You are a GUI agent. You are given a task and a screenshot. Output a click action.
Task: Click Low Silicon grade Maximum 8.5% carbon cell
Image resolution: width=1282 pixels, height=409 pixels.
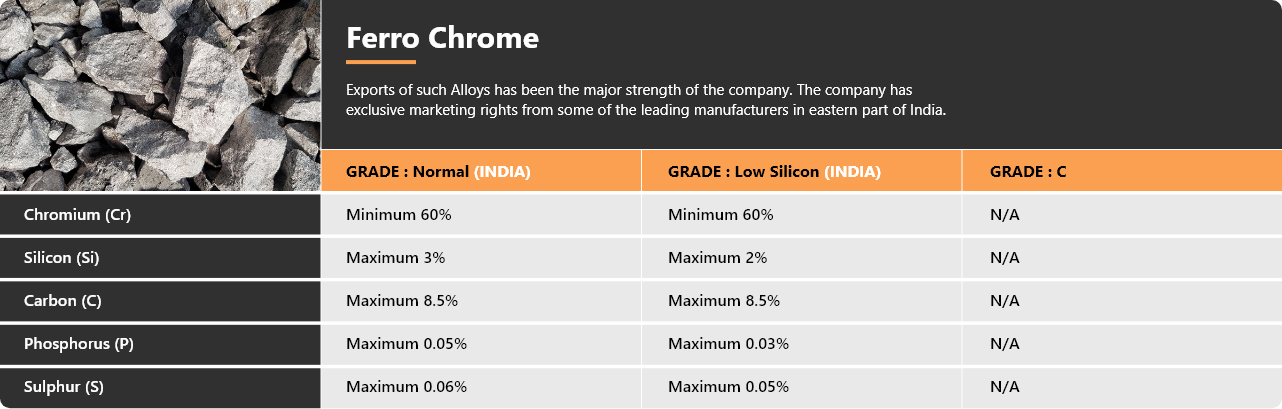[802, 301]
